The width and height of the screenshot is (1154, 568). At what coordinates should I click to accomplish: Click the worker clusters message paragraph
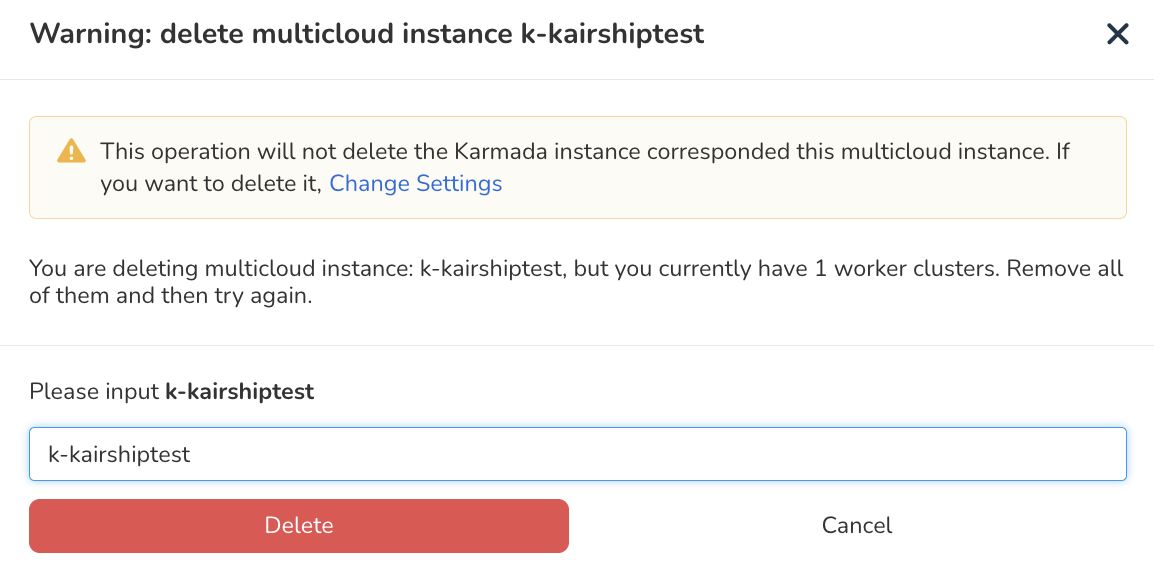point(576,283)
